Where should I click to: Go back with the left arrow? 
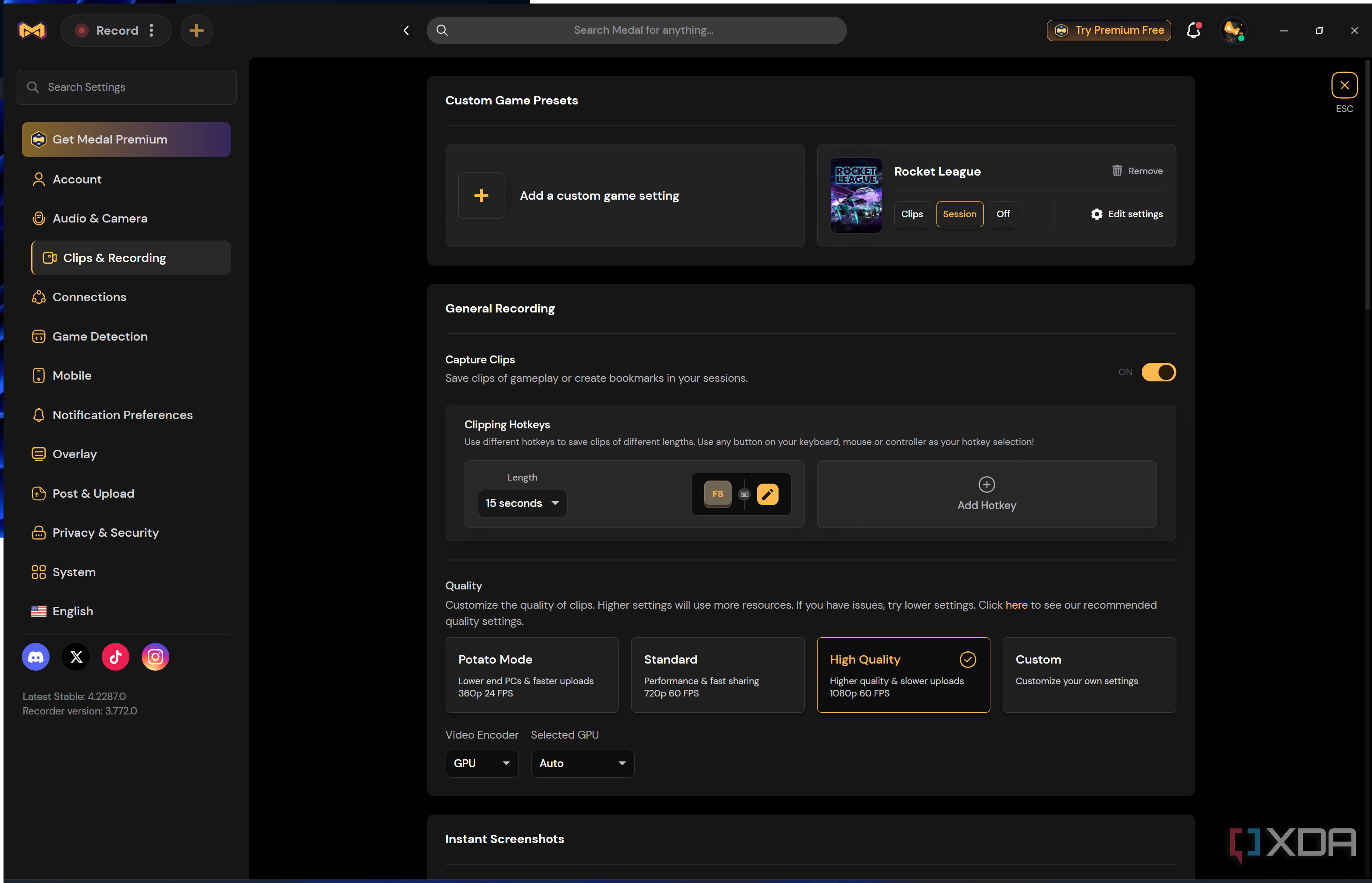(x=406, y=30)
